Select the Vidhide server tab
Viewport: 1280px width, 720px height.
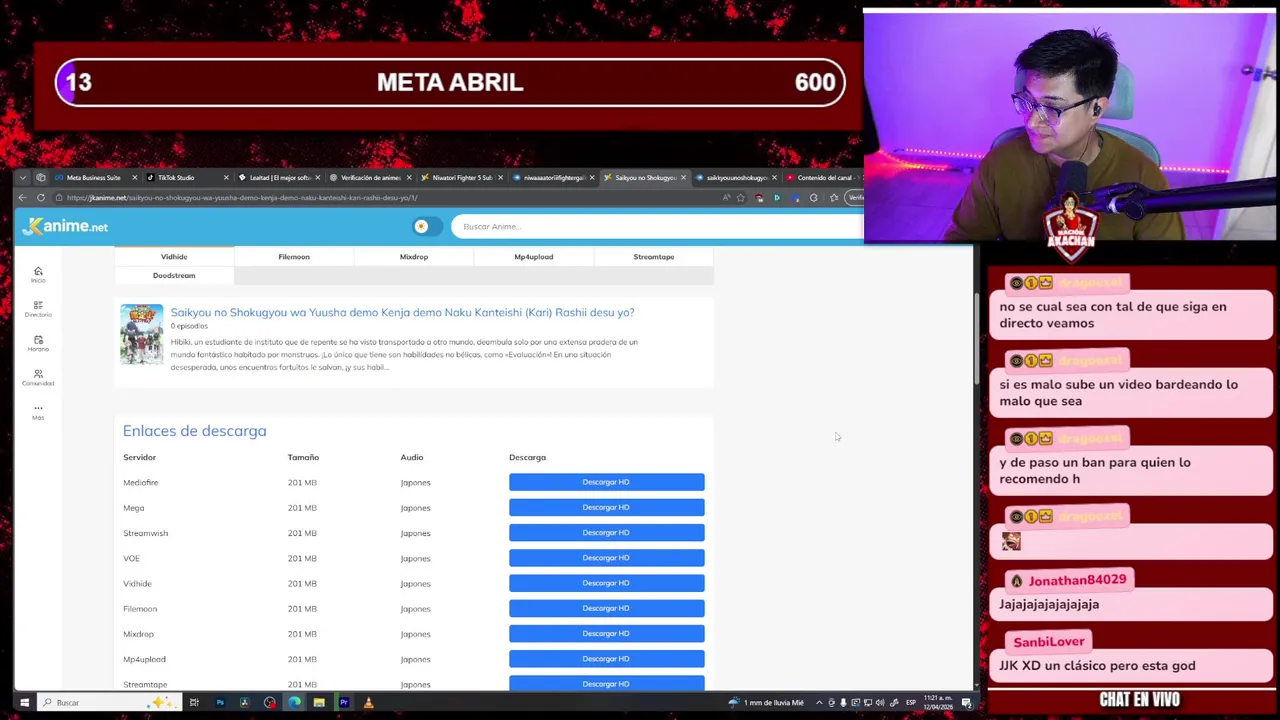coord(174,257)
